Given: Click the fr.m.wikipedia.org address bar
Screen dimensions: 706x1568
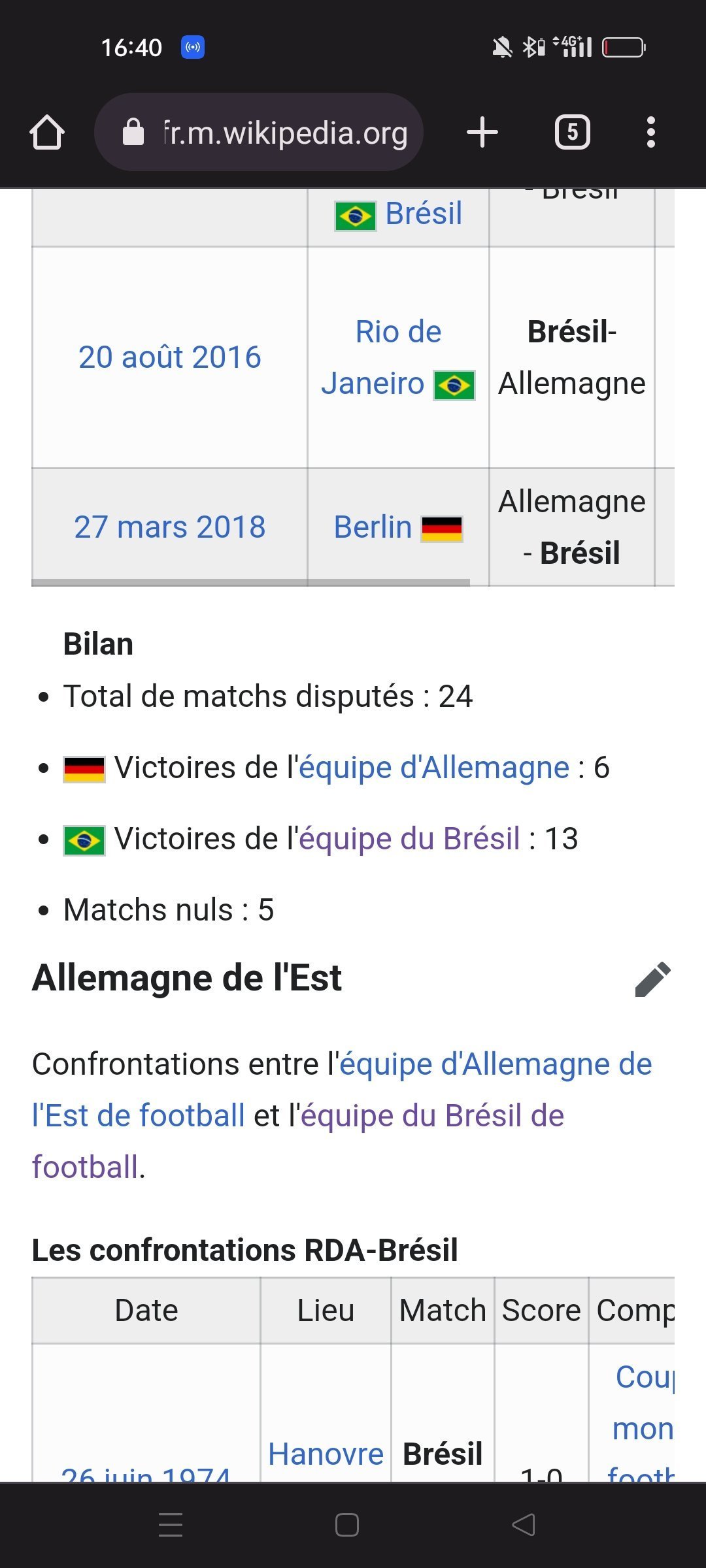Looking at the screenshot, I should point(285,133).
